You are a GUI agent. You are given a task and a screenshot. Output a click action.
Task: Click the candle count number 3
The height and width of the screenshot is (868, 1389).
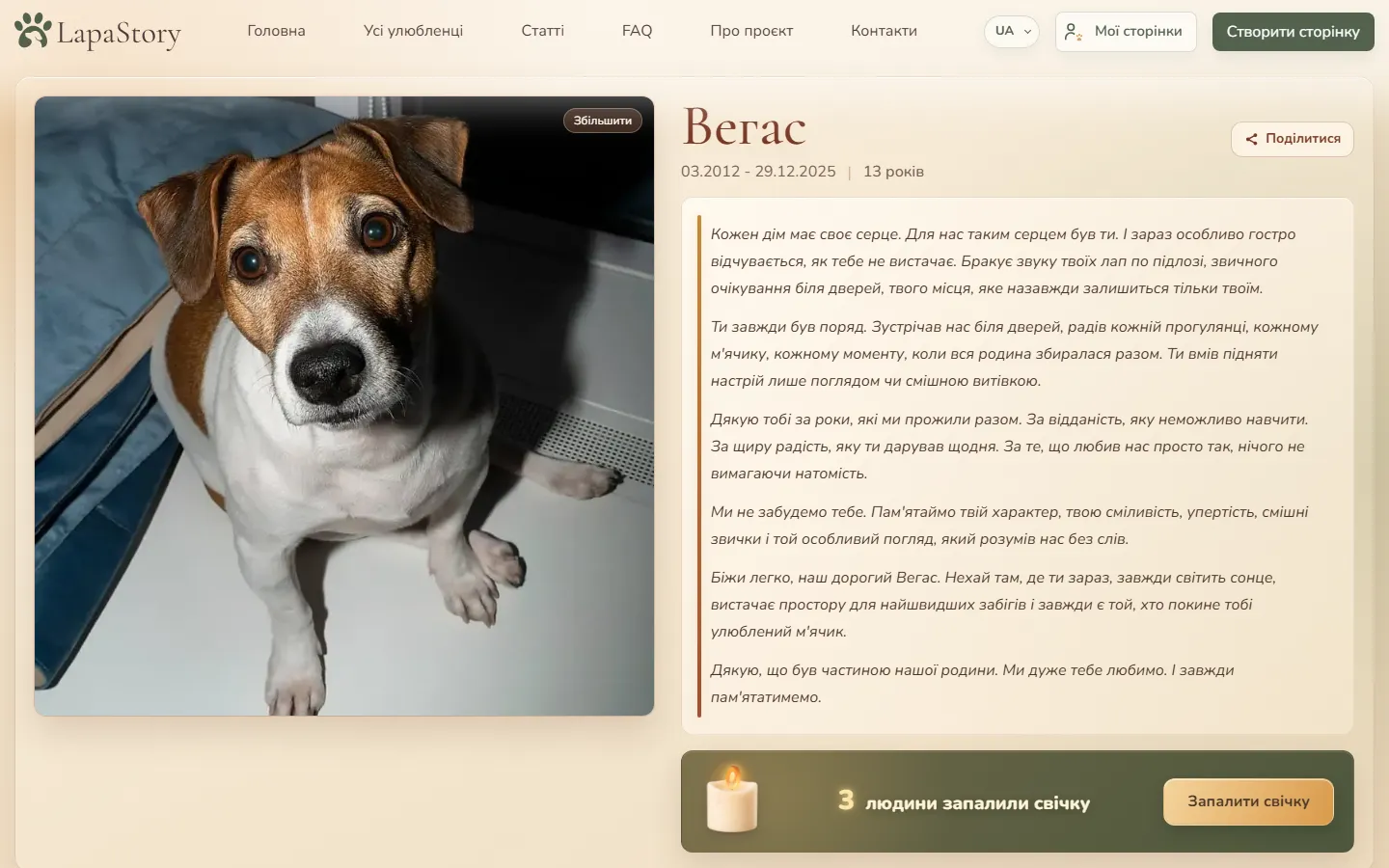pos(846,800)
